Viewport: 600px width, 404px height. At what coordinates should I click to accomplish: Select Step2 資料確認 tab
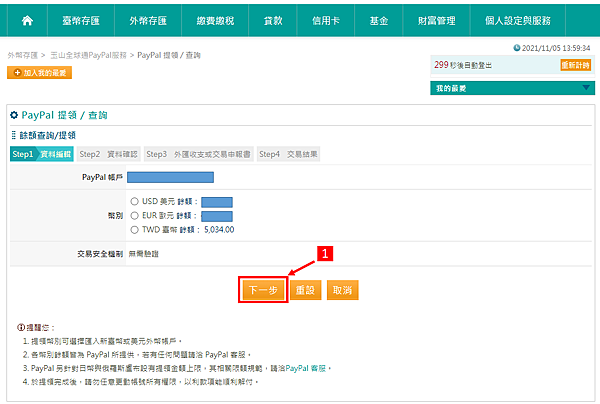tap(109, 154)
